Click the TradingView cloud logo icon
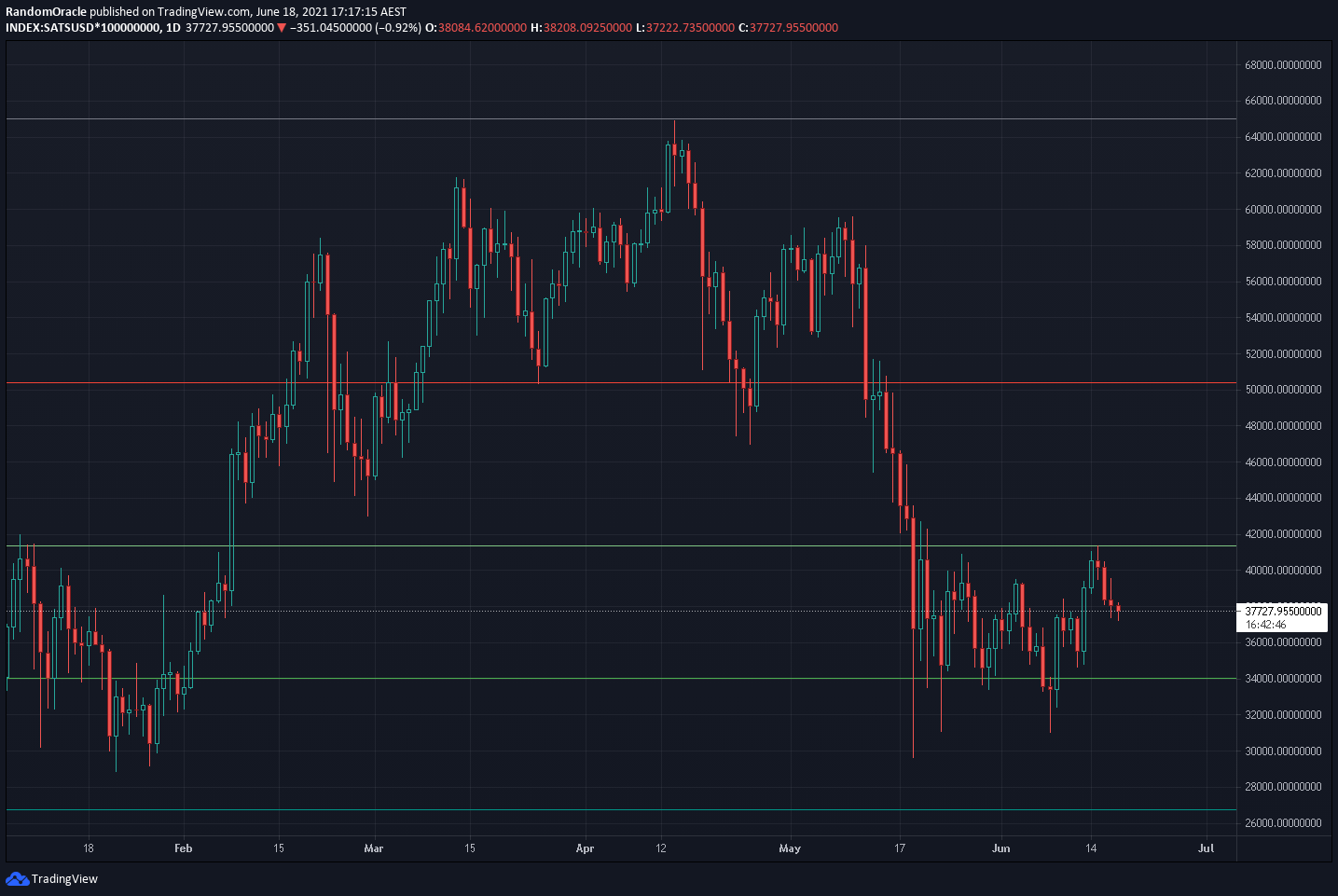This screenshot has height=896, width=1338. click(x=17, y=878)
